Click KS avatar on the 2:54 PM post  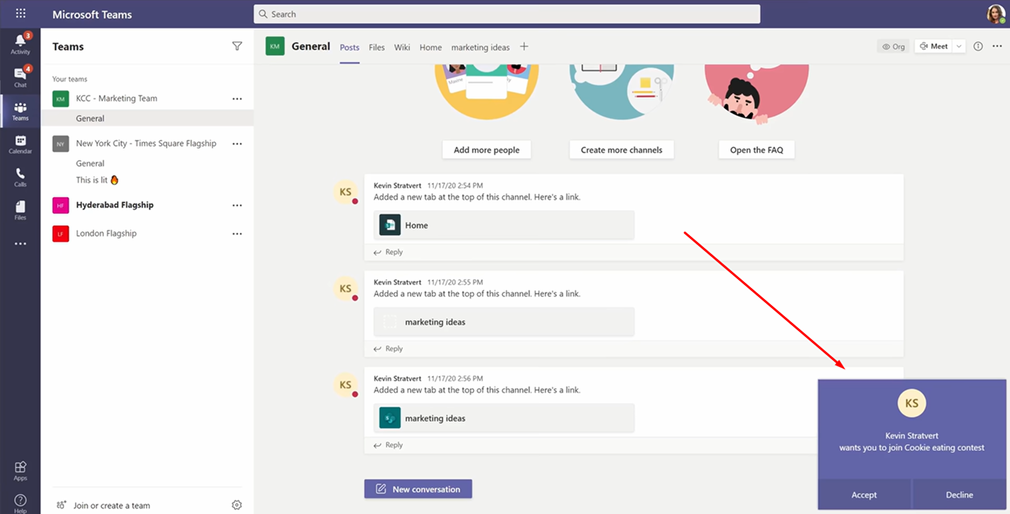pyautogui.click(x=345, y=192)
